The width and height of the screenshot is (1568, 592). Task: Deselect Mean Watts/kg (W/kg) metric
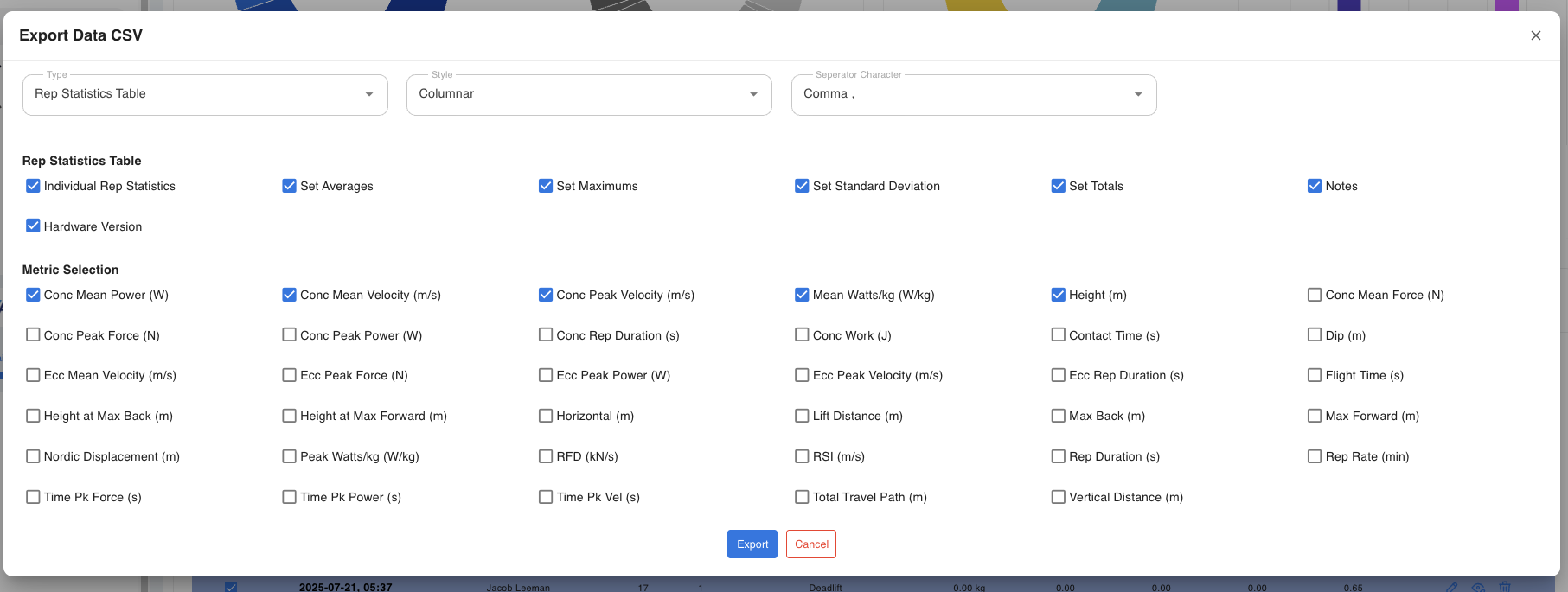click(x=802, y=295)
